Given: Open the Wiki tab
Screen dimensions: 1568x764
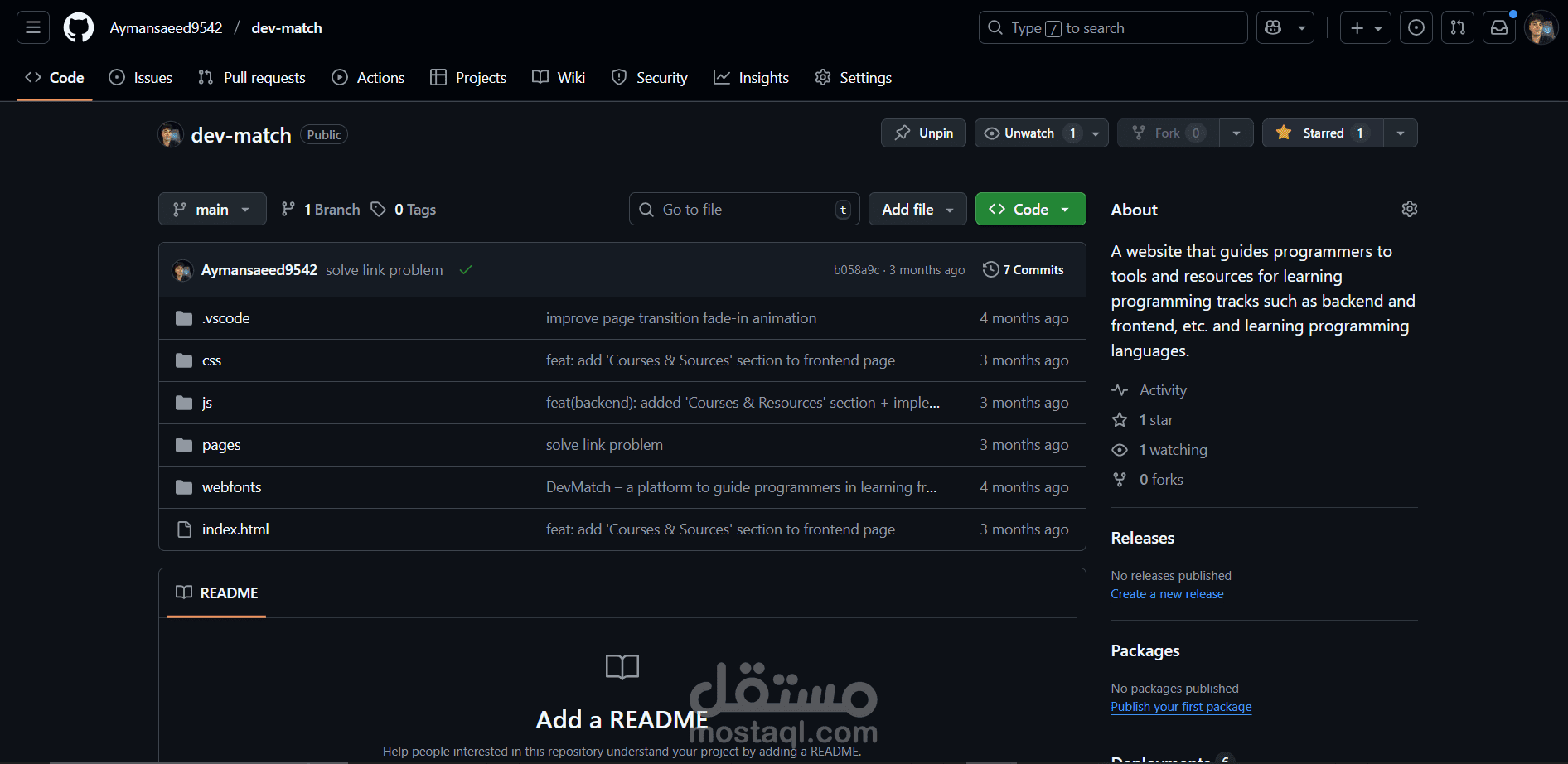Looking at the screenshot, I should 559,77.
